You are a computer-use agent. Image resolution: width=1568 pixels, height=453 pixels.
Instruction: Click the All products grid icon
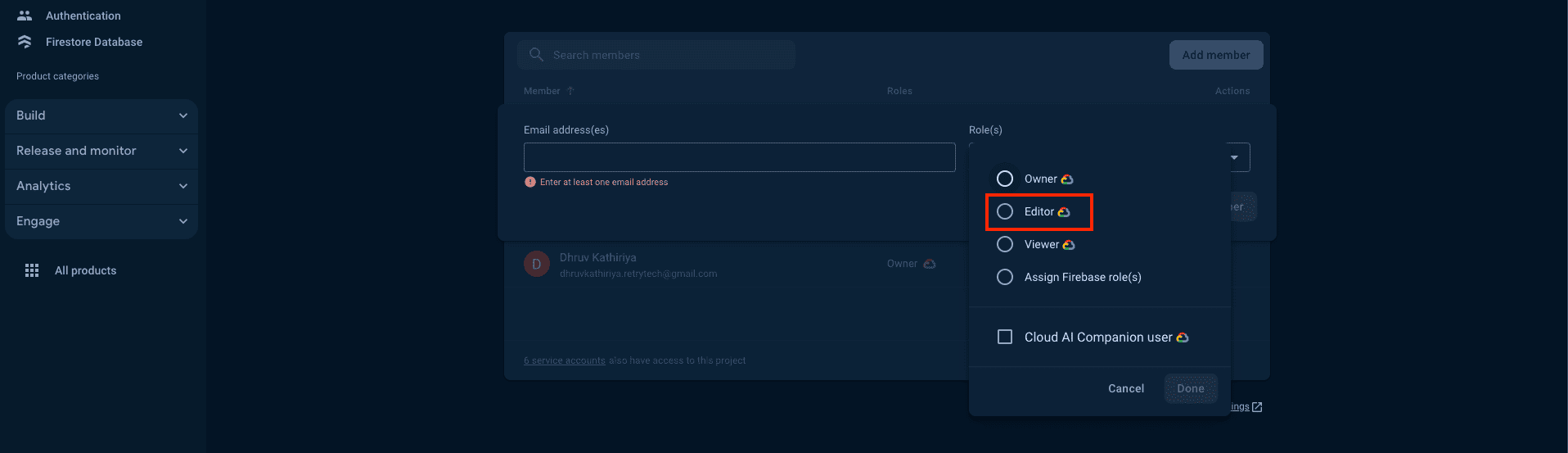tap(32, 270)
